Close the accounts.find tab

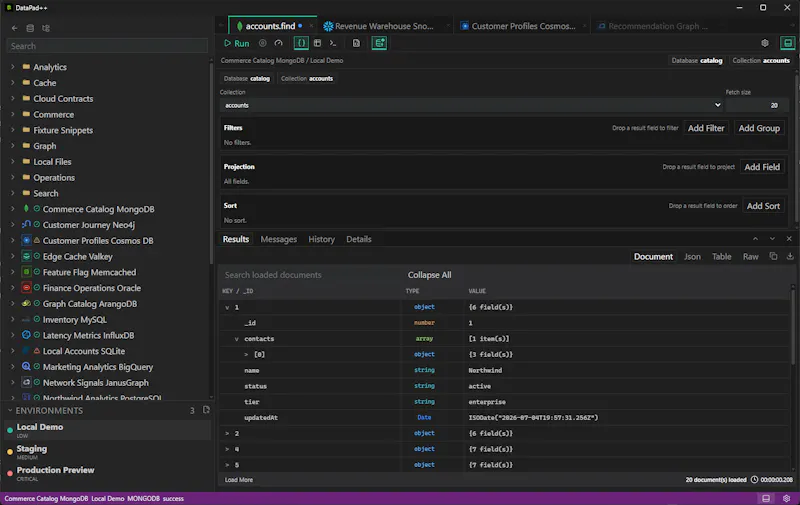pos(311,26)
